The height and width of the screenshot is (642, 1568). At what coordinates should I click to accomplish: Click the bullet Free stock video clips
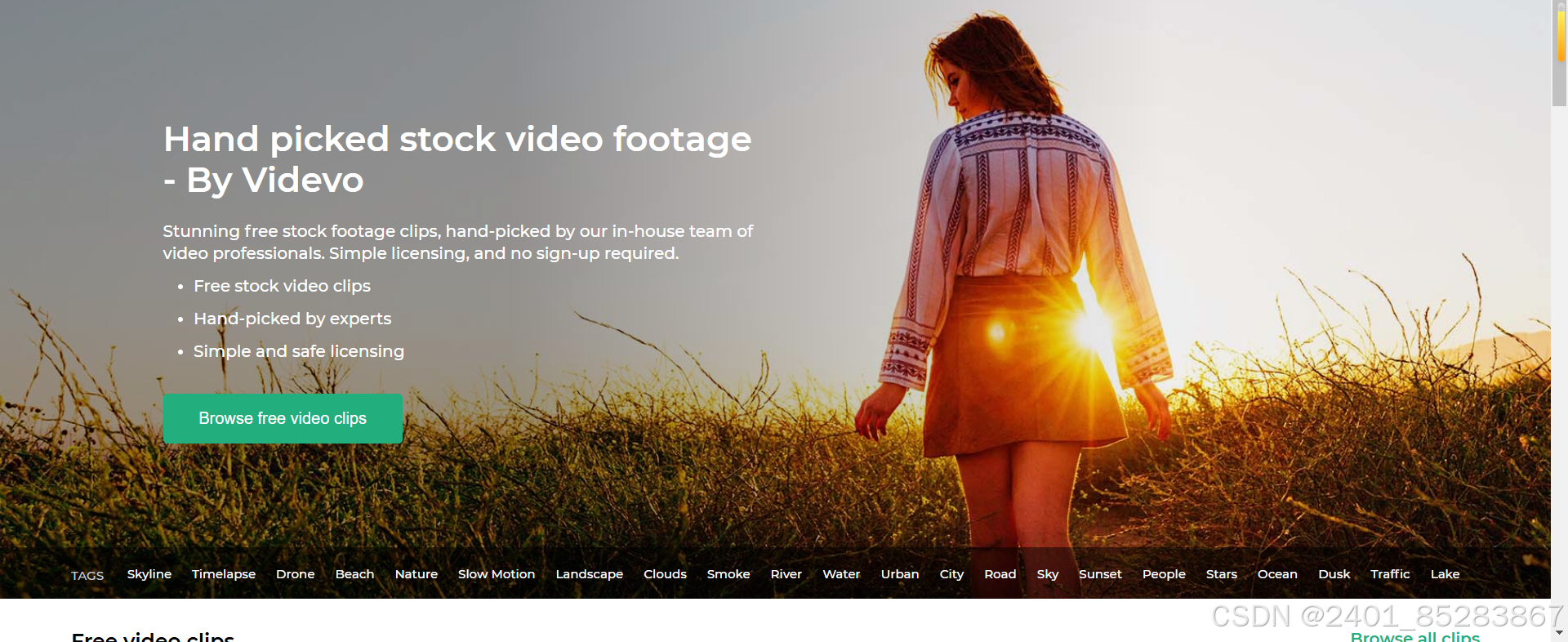(x=282, y=286)
